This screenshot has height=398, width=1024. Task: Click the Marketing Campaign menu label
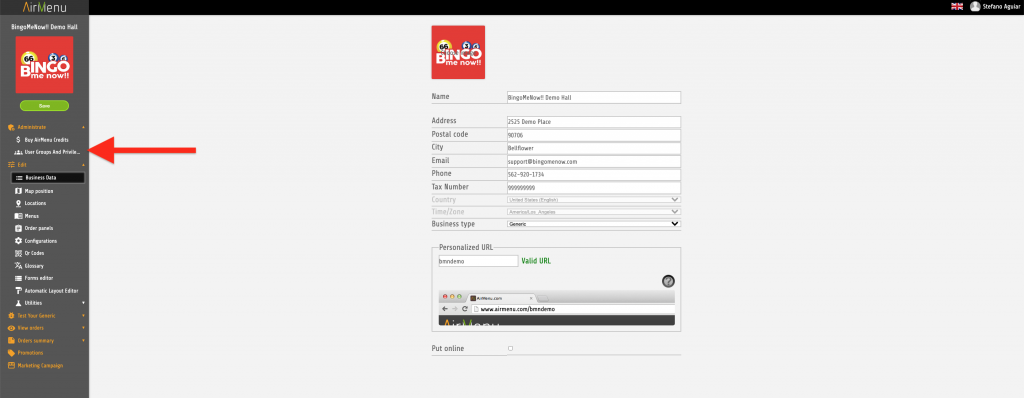(40, 365)
